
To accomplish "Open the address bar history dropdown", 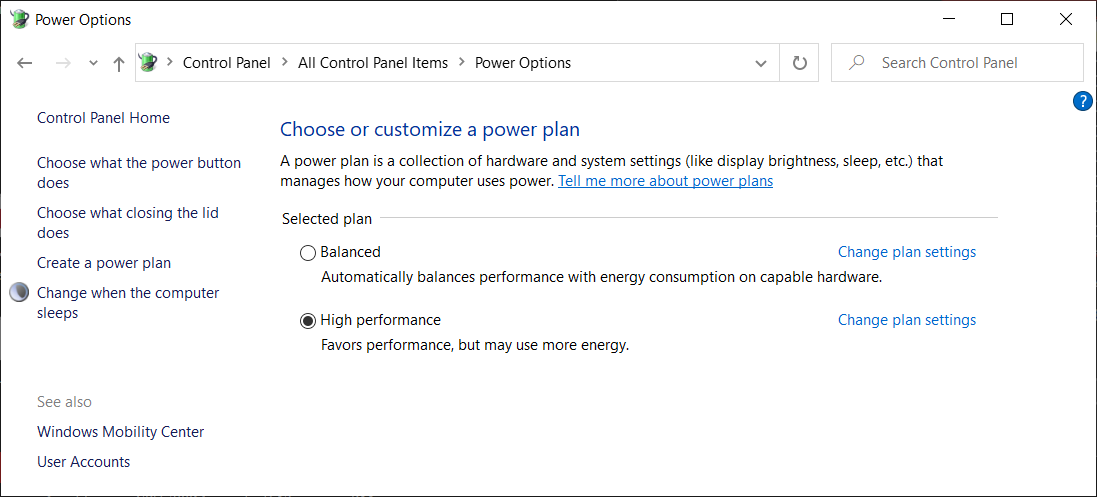I will coord(760,63).
